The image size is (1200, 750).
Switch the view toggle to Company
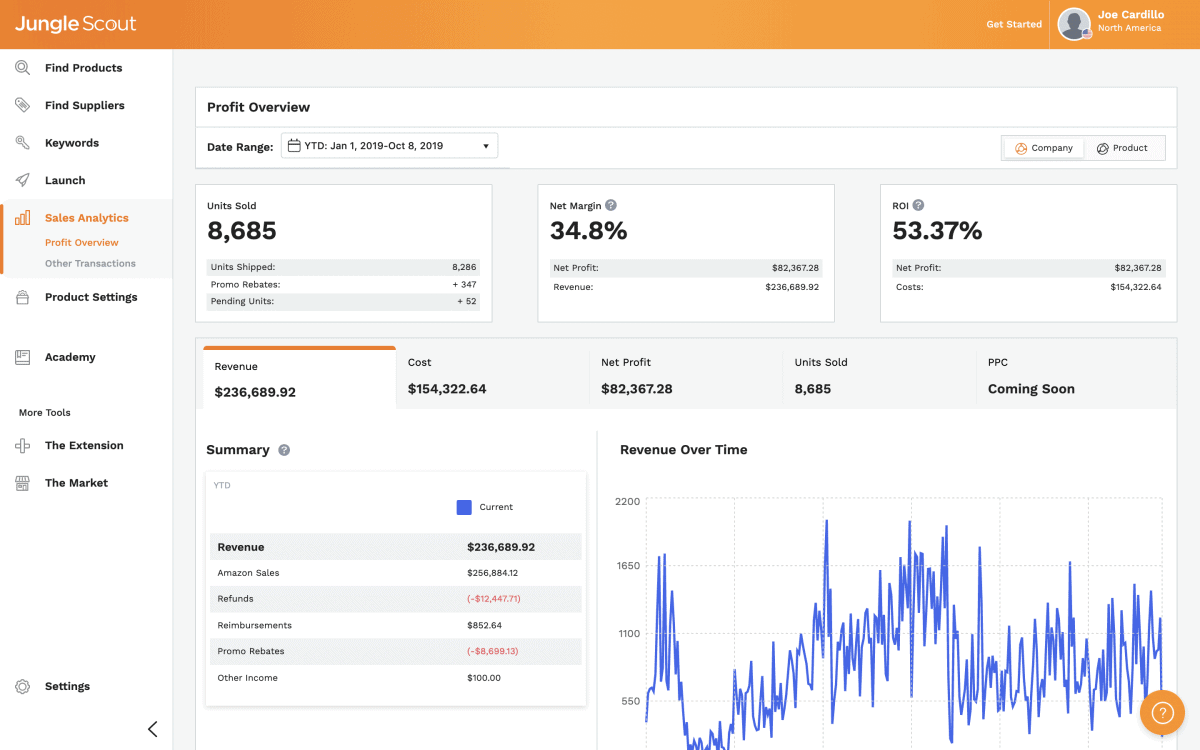pos(1044,148)
